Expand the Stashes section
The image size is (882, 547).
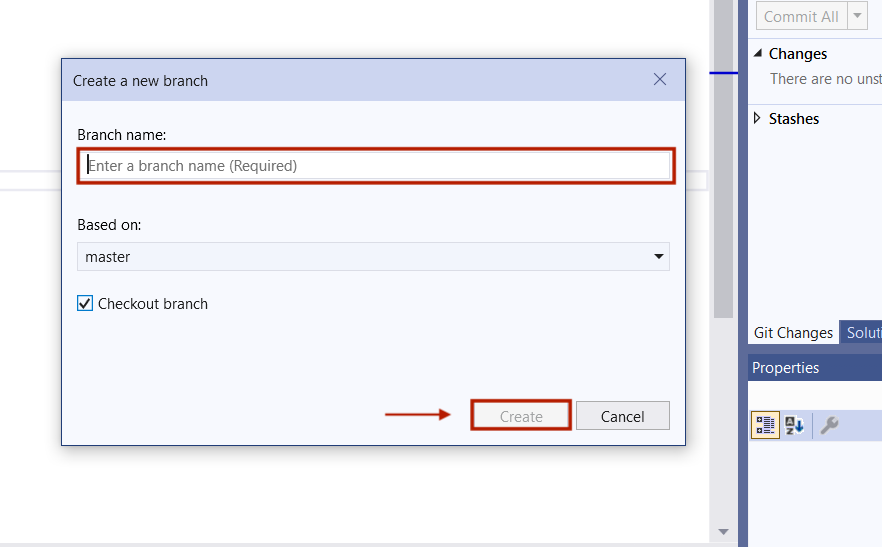click(758, 119)
